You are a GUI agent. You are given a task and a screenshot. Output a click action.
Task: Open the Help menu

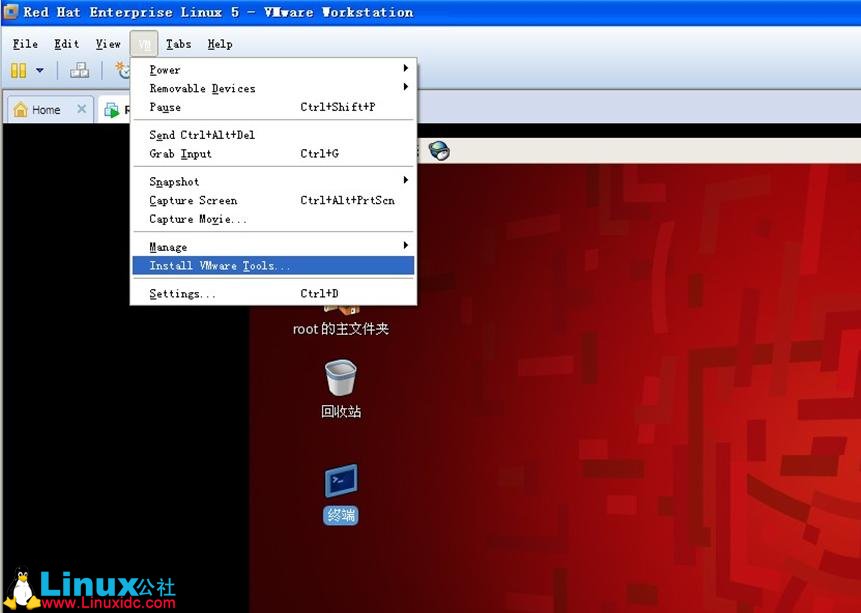coord(220,44)
